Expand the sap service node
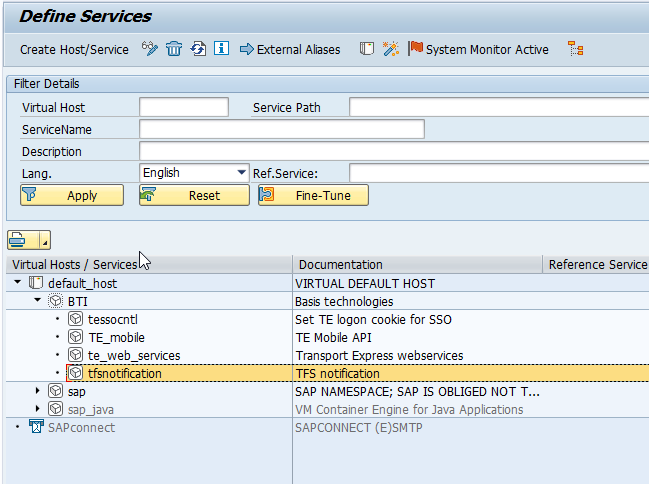 coord(38,391)
